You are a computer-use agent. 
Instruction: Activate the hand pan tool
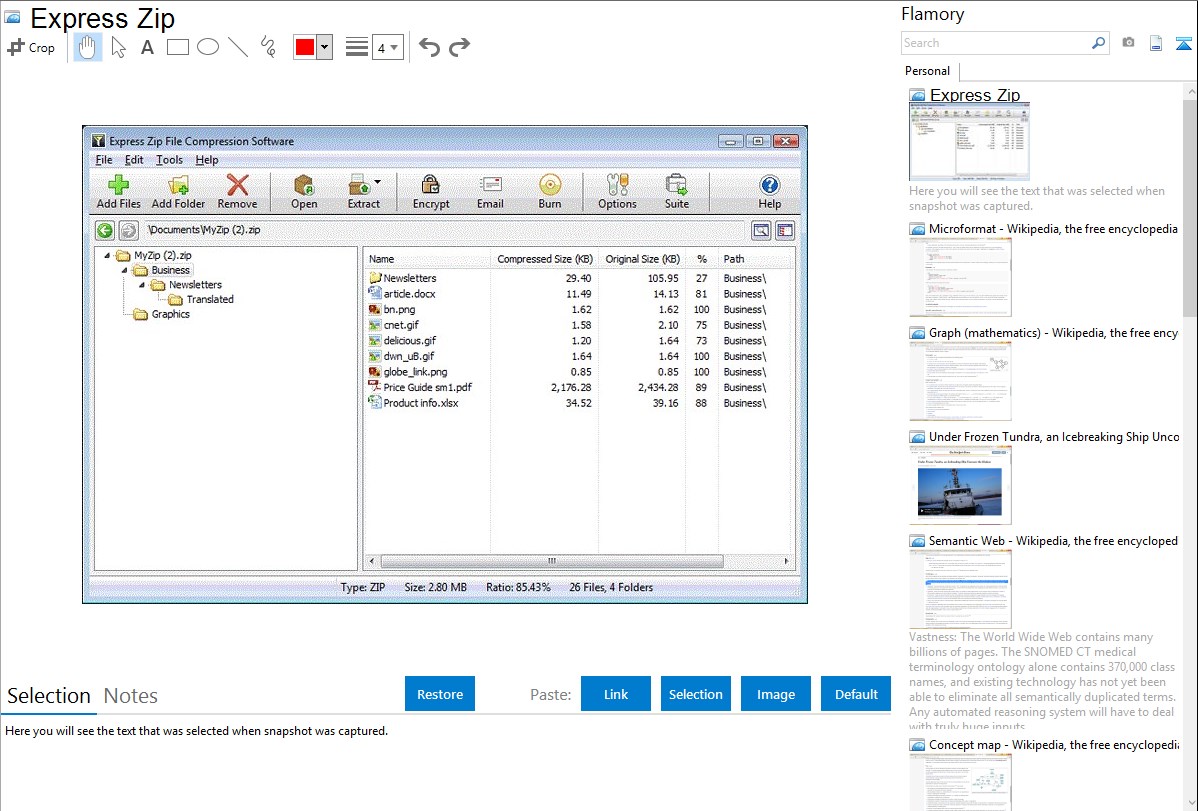[88, 47]
